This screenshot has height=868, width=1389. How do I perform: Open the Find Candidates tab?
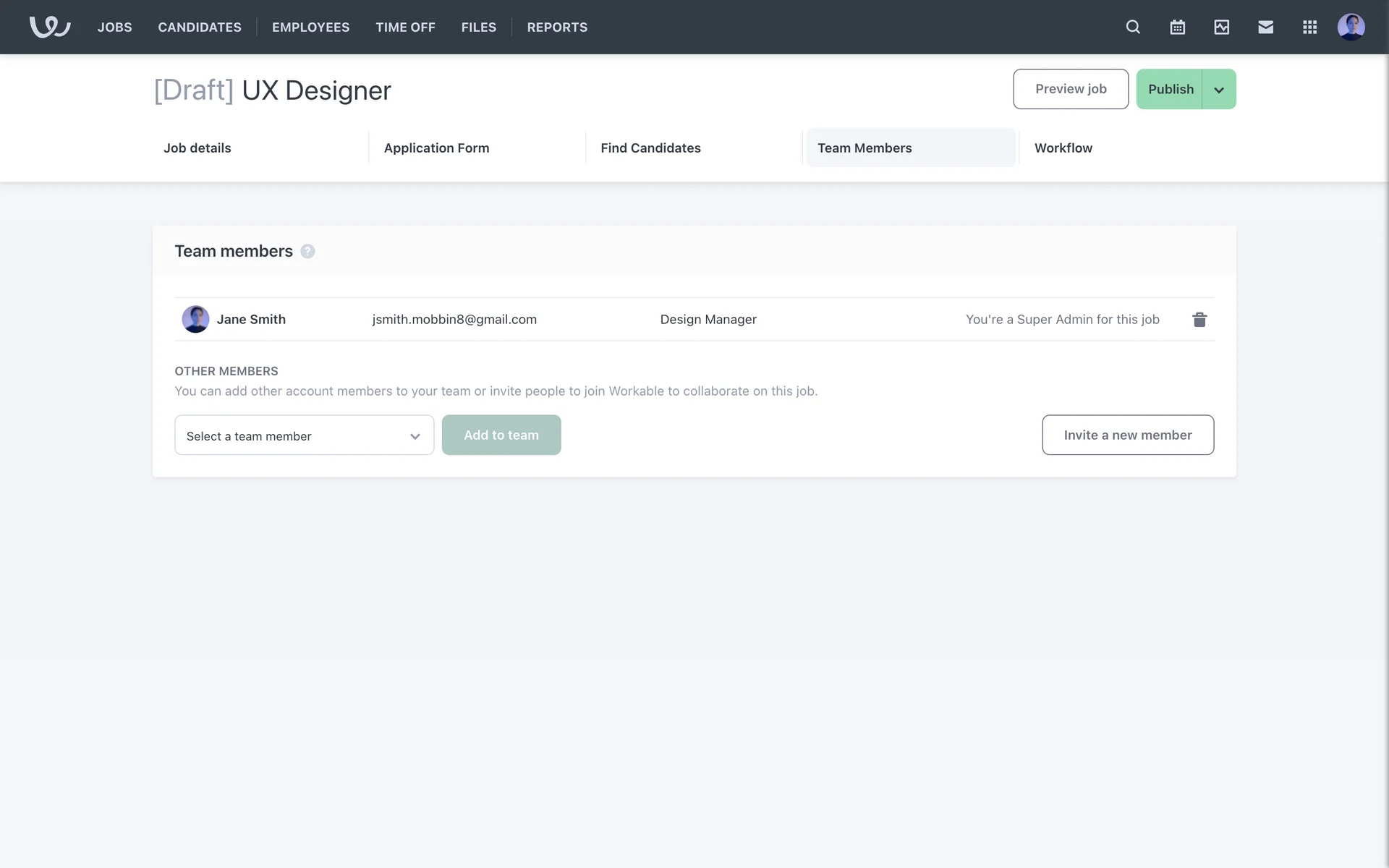[x=650, y=148]
